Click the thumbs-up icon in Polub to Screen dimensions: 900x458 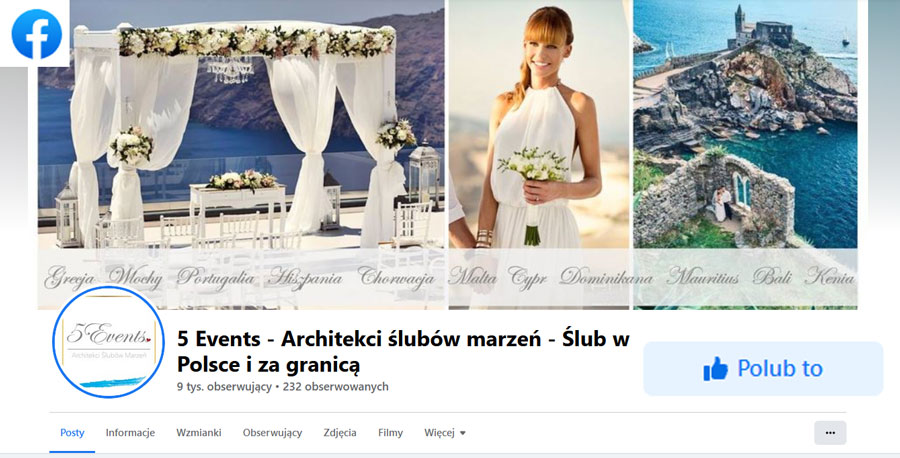click(x=715, y=368)
